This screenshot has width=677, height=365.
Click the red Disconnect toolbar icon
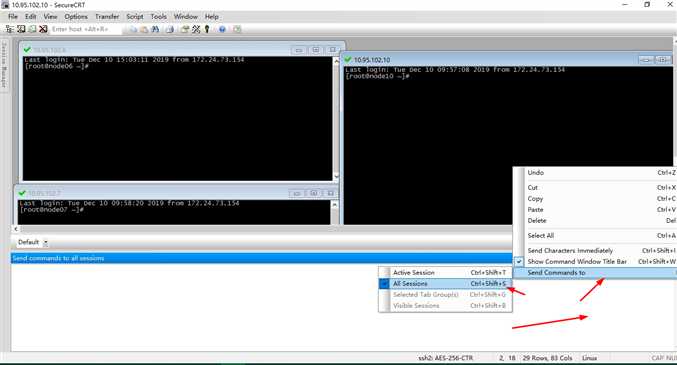point(43,29)
